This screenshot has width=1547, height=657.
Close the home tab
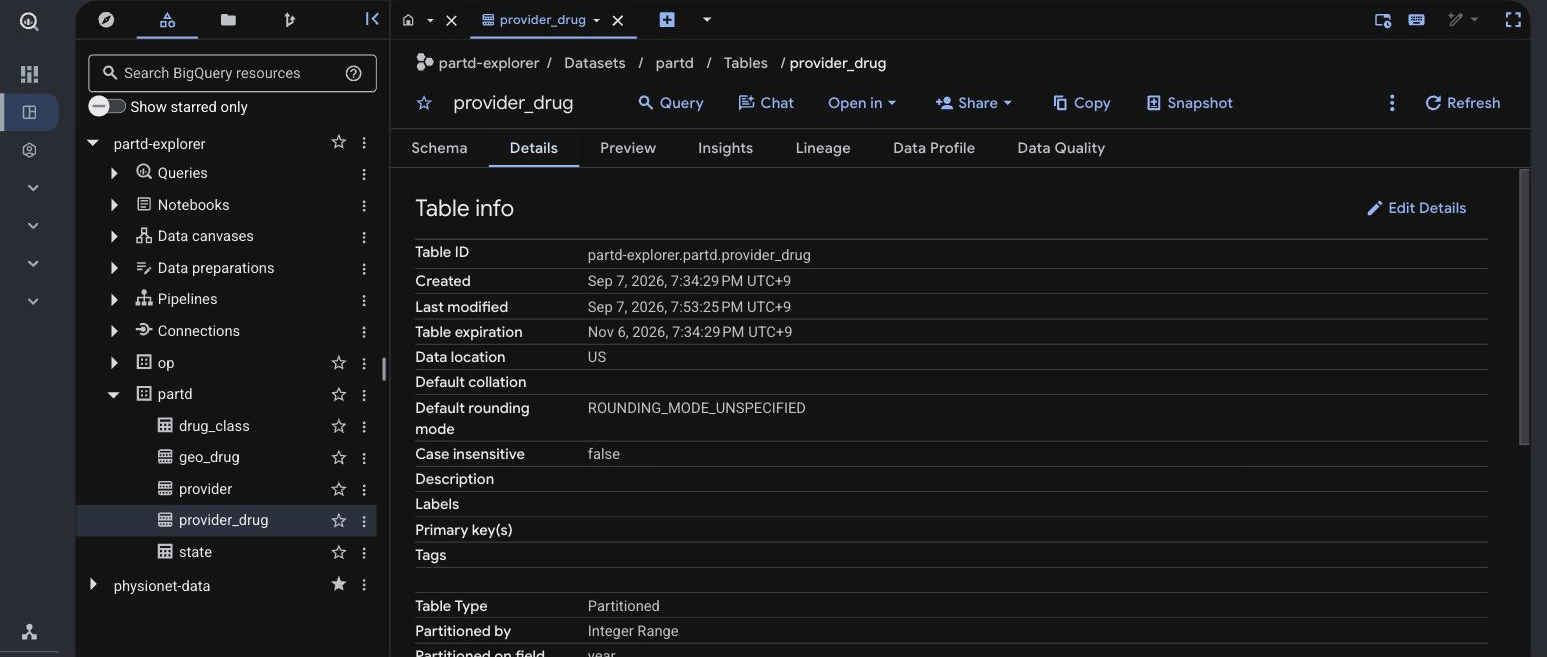coord(451,20)
